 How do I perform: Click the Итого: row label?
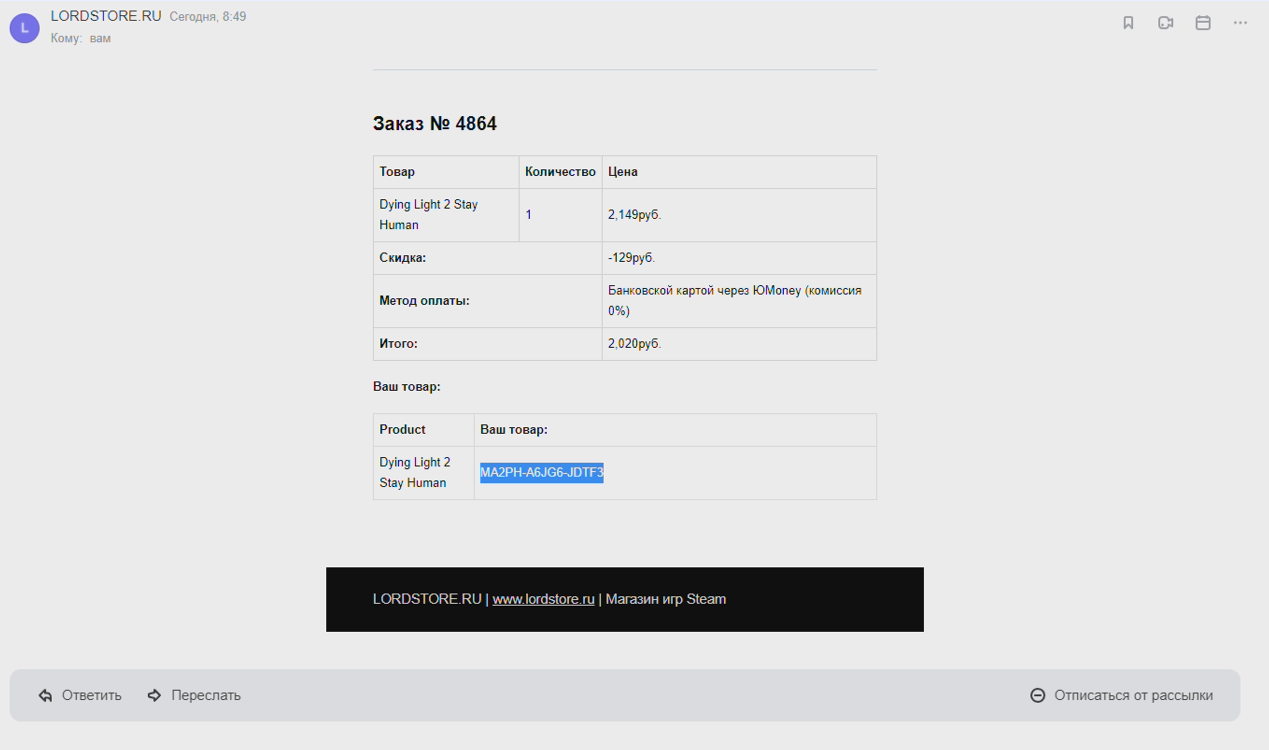[x=398, y=343]
